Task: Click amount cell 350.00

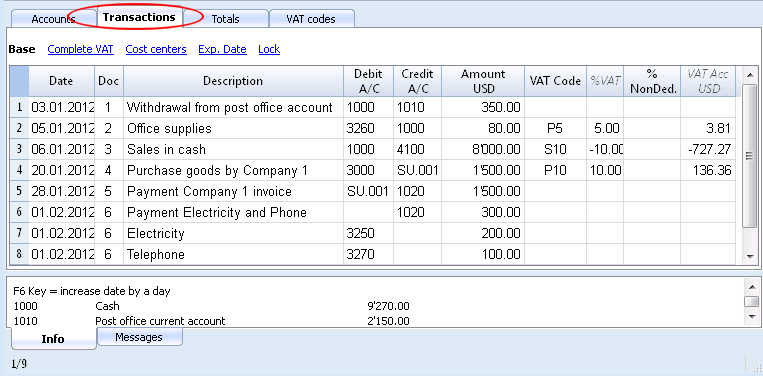Action: [x=483, y=107]
